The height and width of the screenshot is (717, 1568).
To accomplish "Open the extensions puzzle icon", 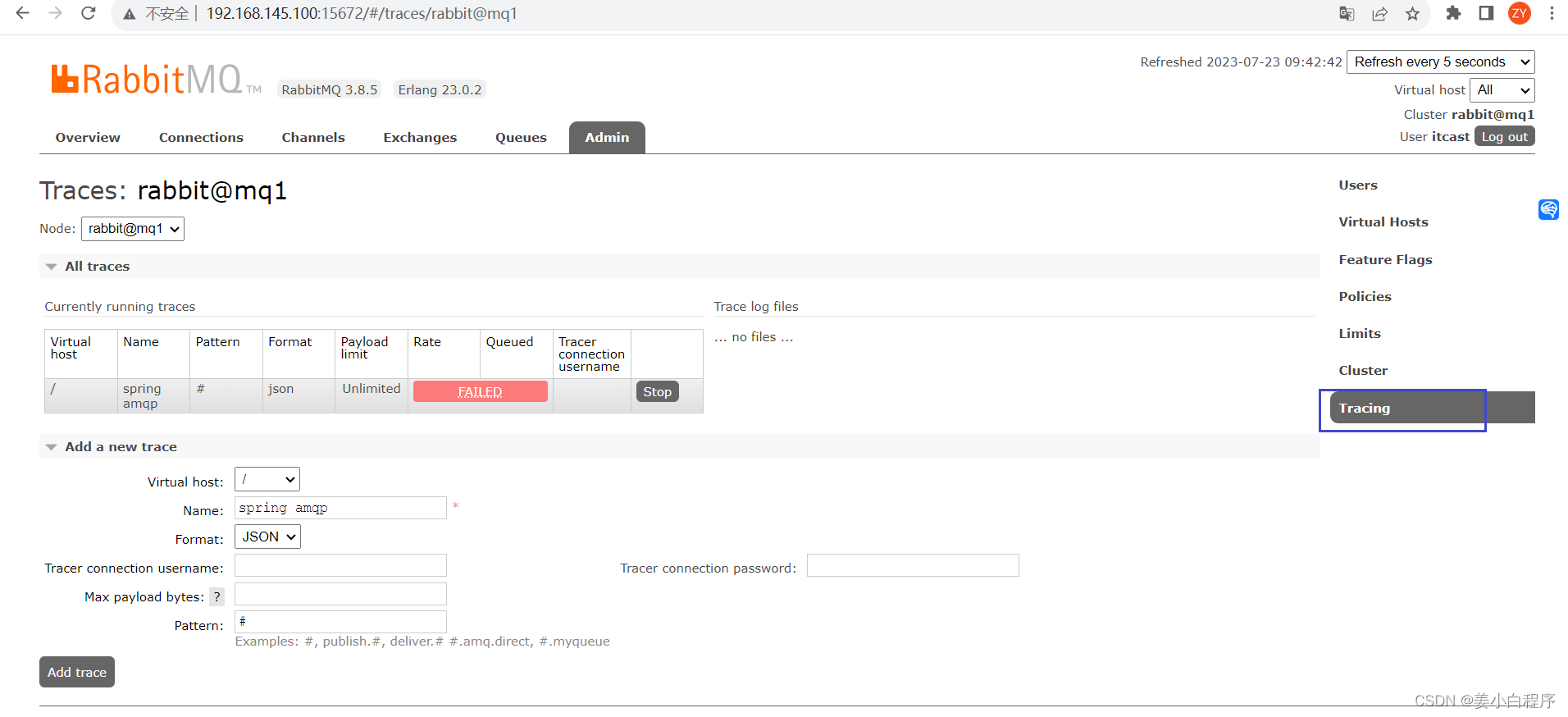I will tap(1453, 13).
